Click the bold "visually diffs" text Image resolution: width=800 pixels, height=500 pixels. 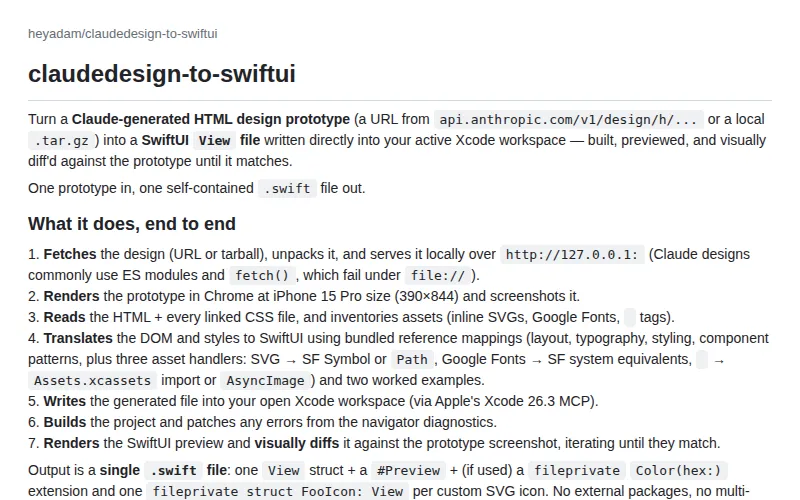[x=296, y=443]
